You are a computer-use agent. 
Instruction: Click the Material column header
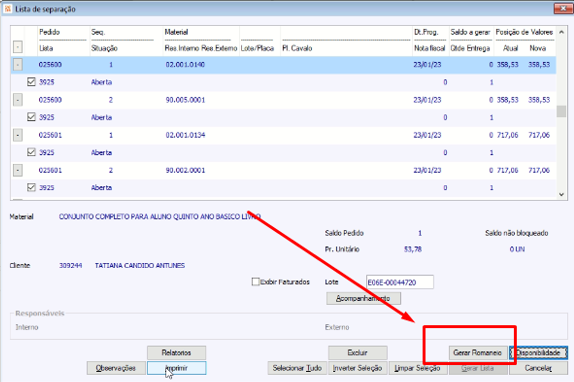176,32
